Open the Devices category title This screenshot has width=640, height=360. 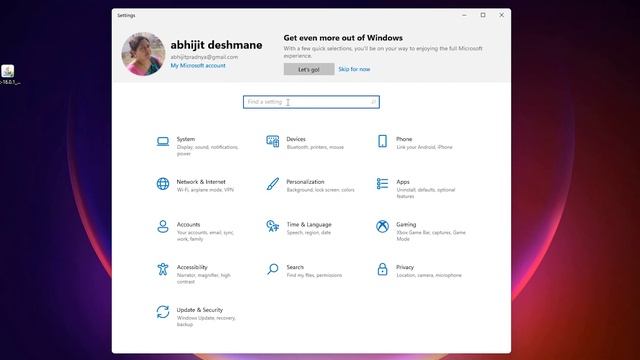pyautogui.click(x=296, y=139)
